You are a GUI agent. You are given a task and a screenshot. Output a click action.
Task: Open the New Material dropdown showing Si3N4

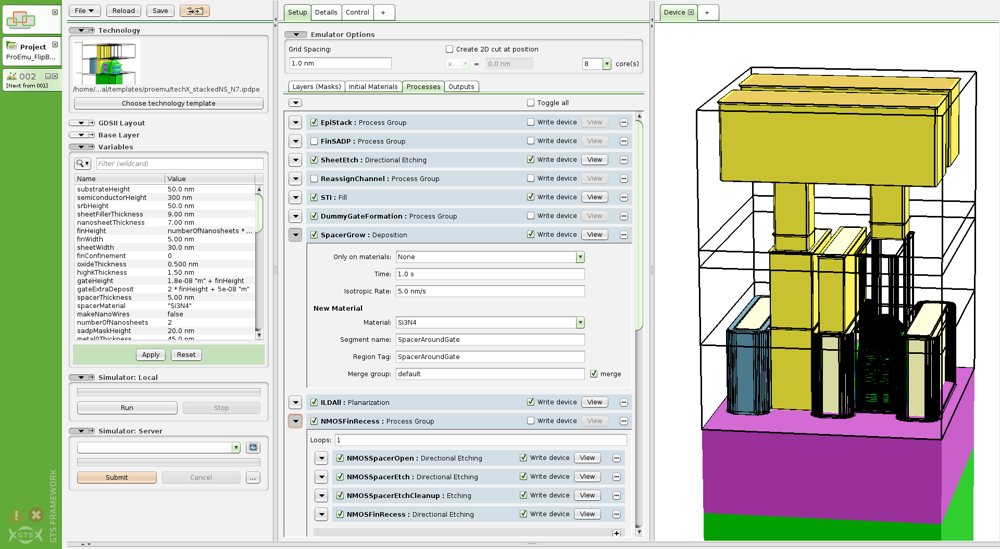pyautogui.click(x=580, y=323)
